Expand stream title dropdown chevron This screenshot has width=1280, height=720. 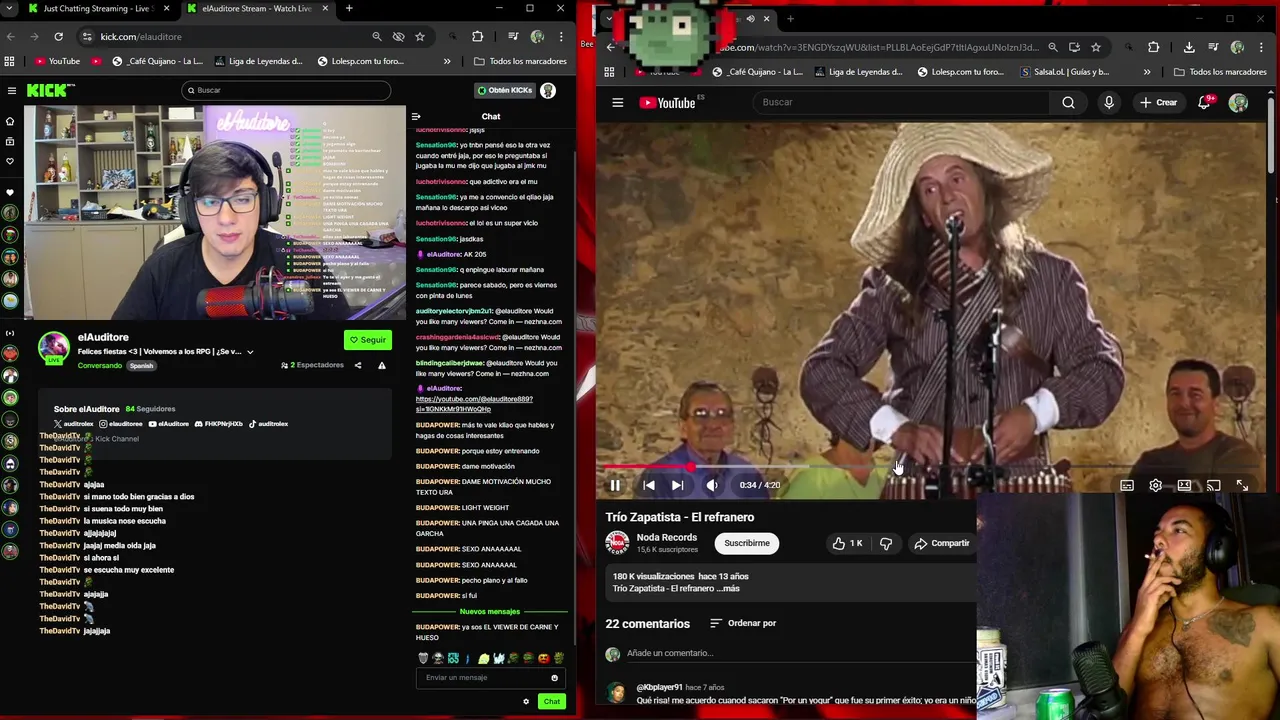pyautogui.click(x=250, y=352)
